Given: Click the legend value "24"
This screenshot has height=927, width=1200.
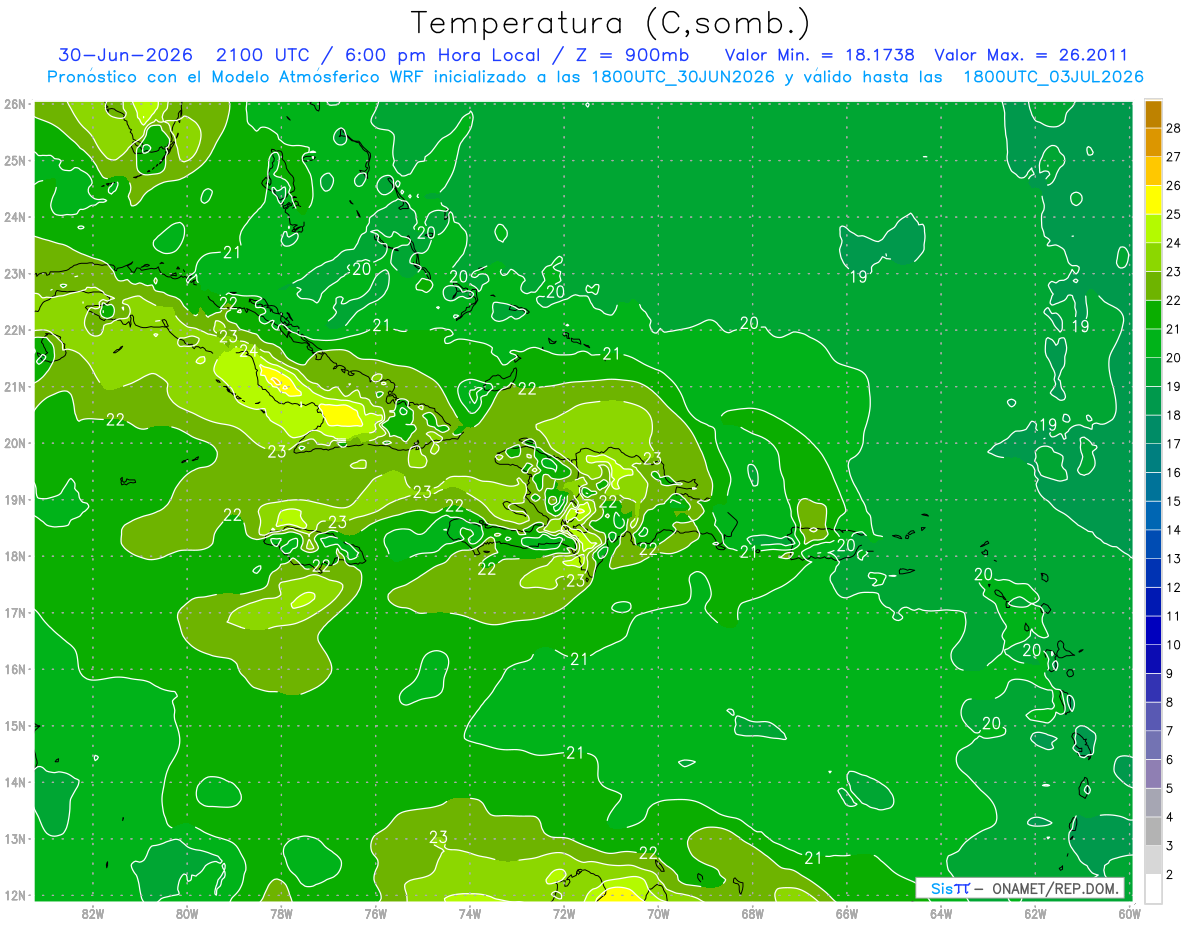Looking at the screenshot, I should (x=1174, y=243).
